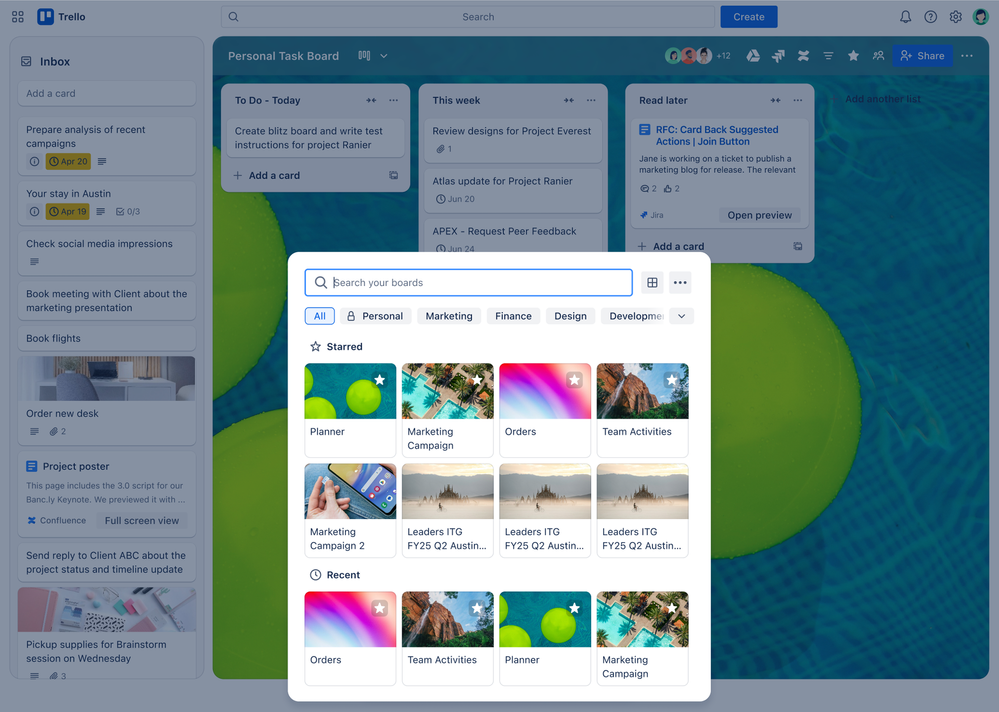Open the board menu ellipsis
This screenshot has width=999, height=712.
(967, 56)
